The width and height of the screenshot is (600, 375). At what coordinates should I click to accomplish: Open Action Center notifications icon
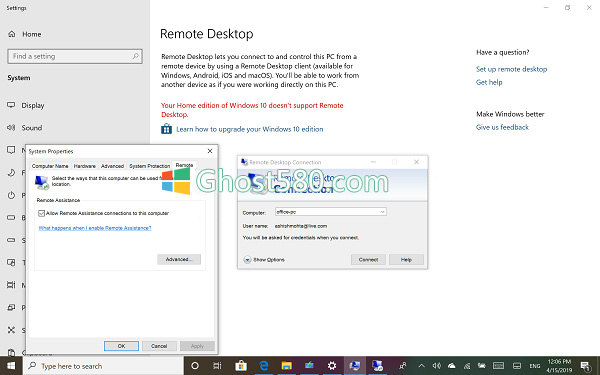coord(585,366)
